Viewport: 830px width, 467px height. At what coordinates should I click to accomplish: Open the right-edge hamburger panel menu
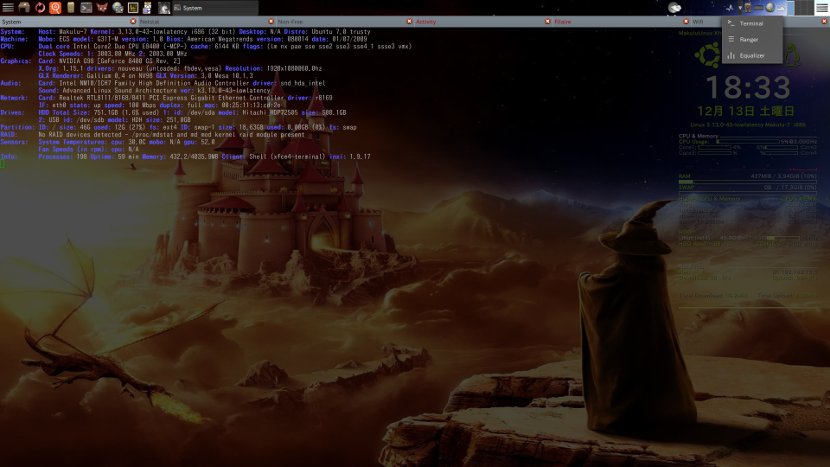tap(822, 8)
